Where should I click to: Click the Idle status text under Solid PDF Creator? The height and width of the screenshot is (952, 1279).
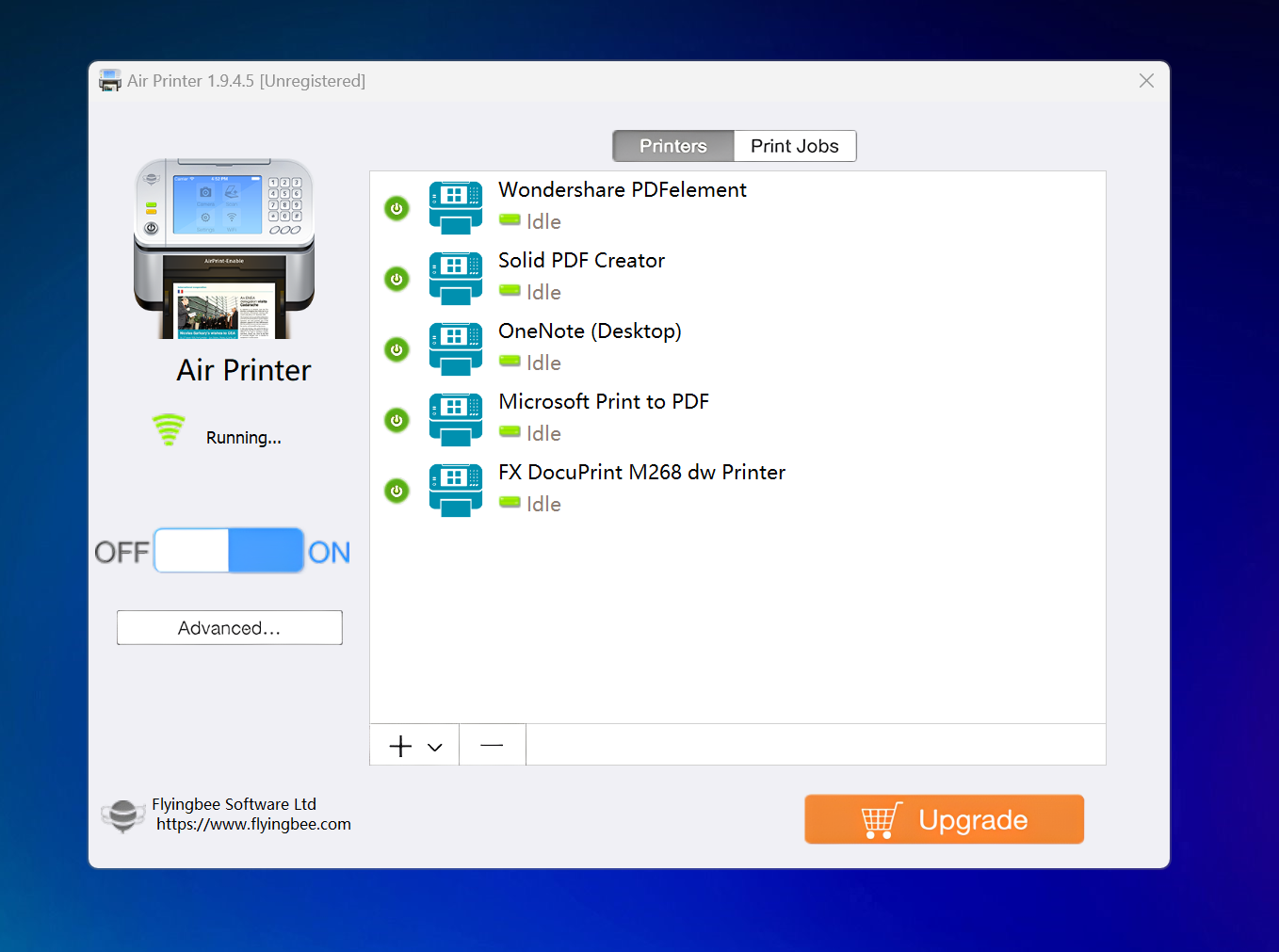(543, 292)
